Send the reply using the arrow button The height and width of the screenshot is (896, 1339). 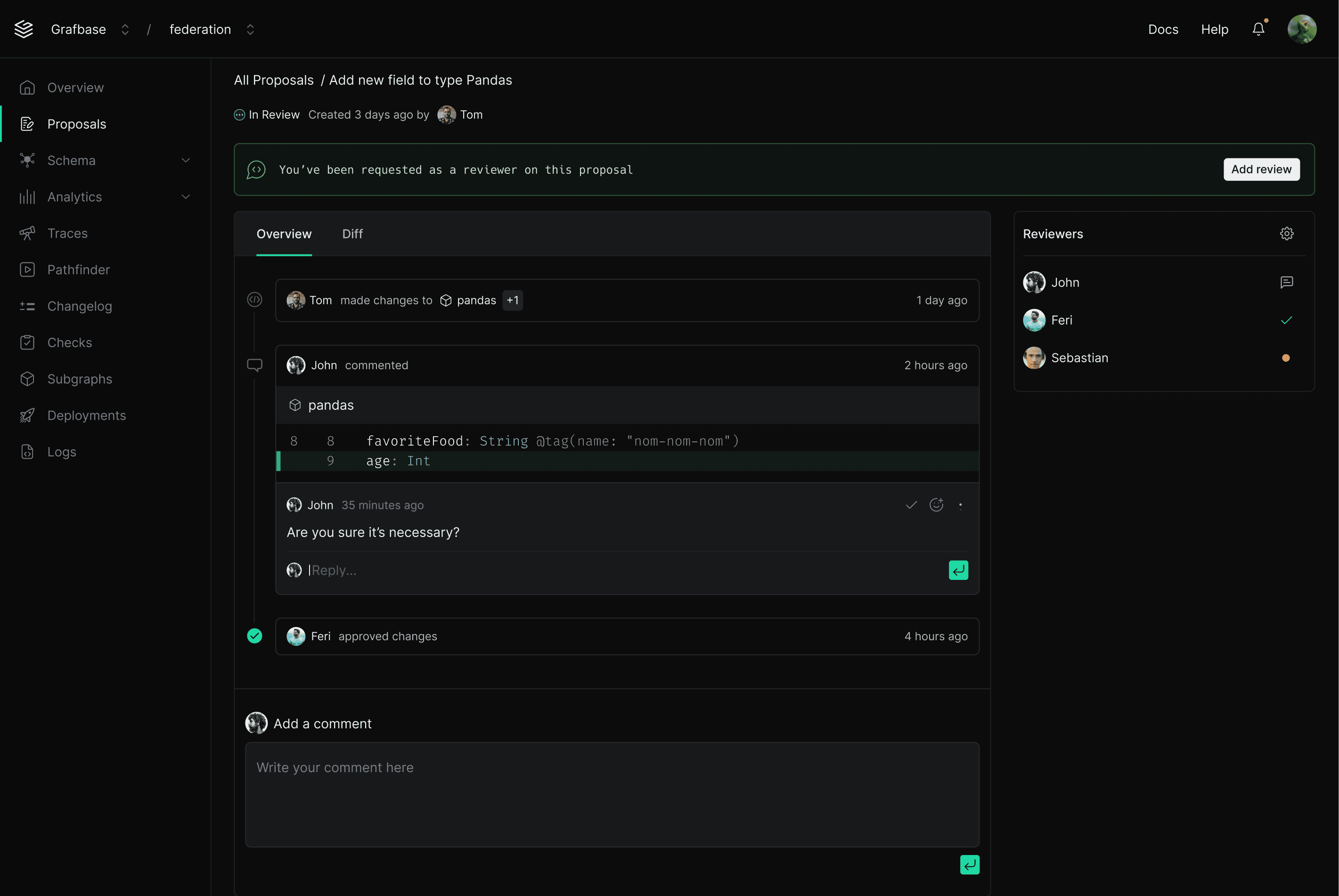[958, 570]
